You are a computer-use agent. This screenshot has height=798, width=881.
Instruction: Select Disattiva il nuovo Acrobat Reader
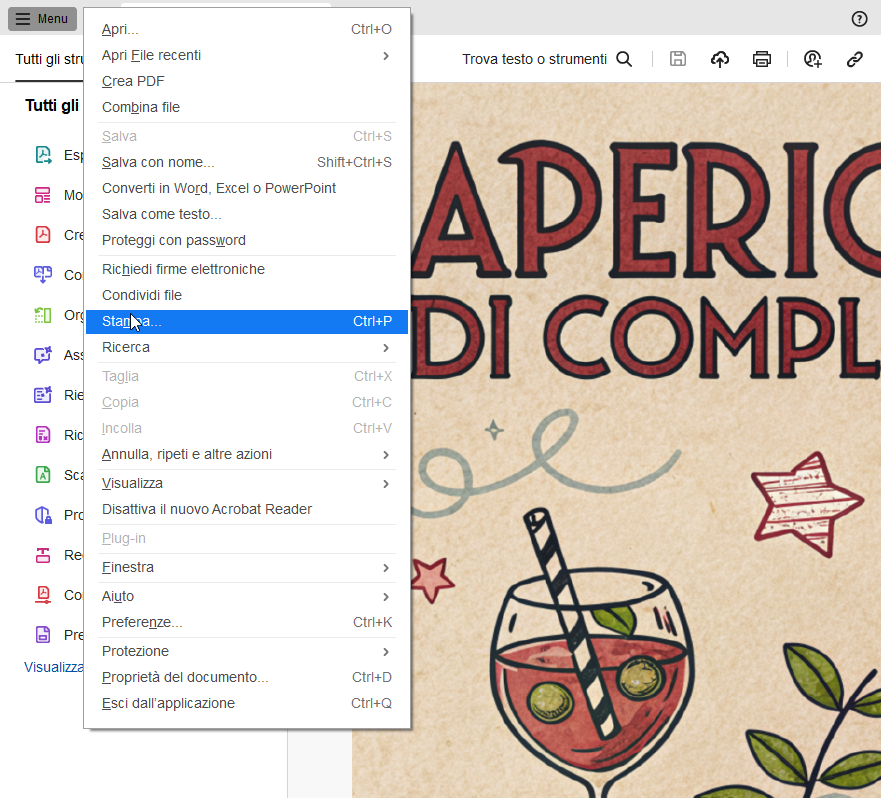pyautogui.click(x=207, y=509)
